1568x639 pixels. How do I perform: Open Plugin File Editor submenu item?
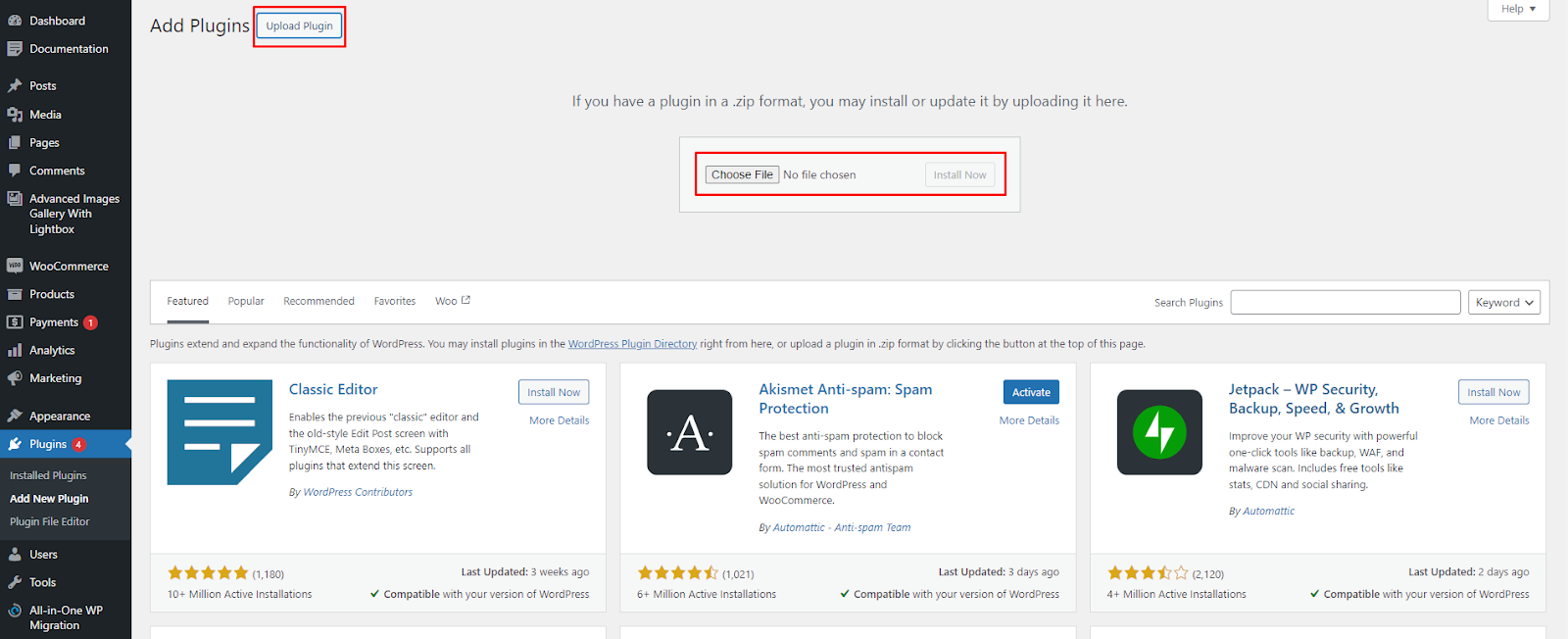point(49,522)
